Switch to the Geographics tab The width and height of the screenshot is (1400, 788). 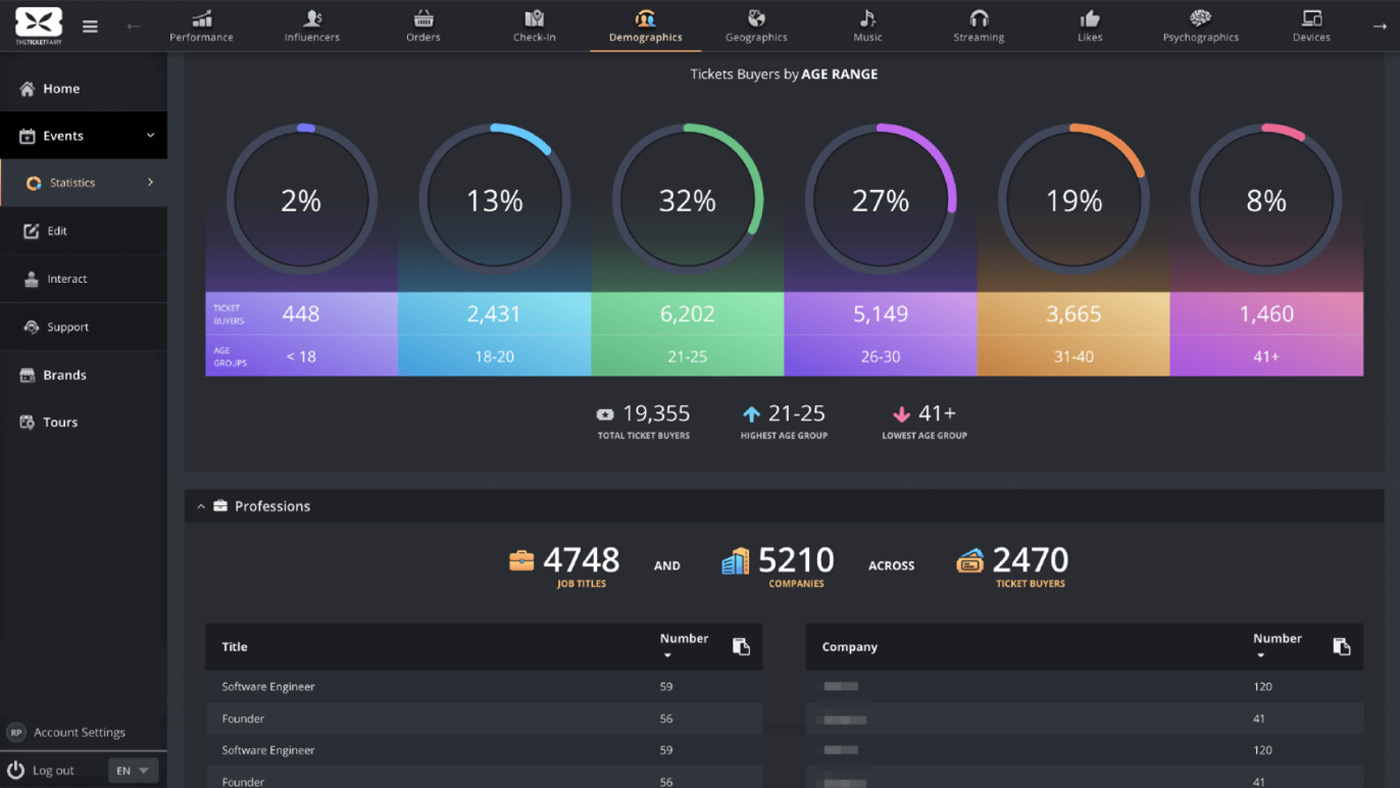tap(756, 25)
